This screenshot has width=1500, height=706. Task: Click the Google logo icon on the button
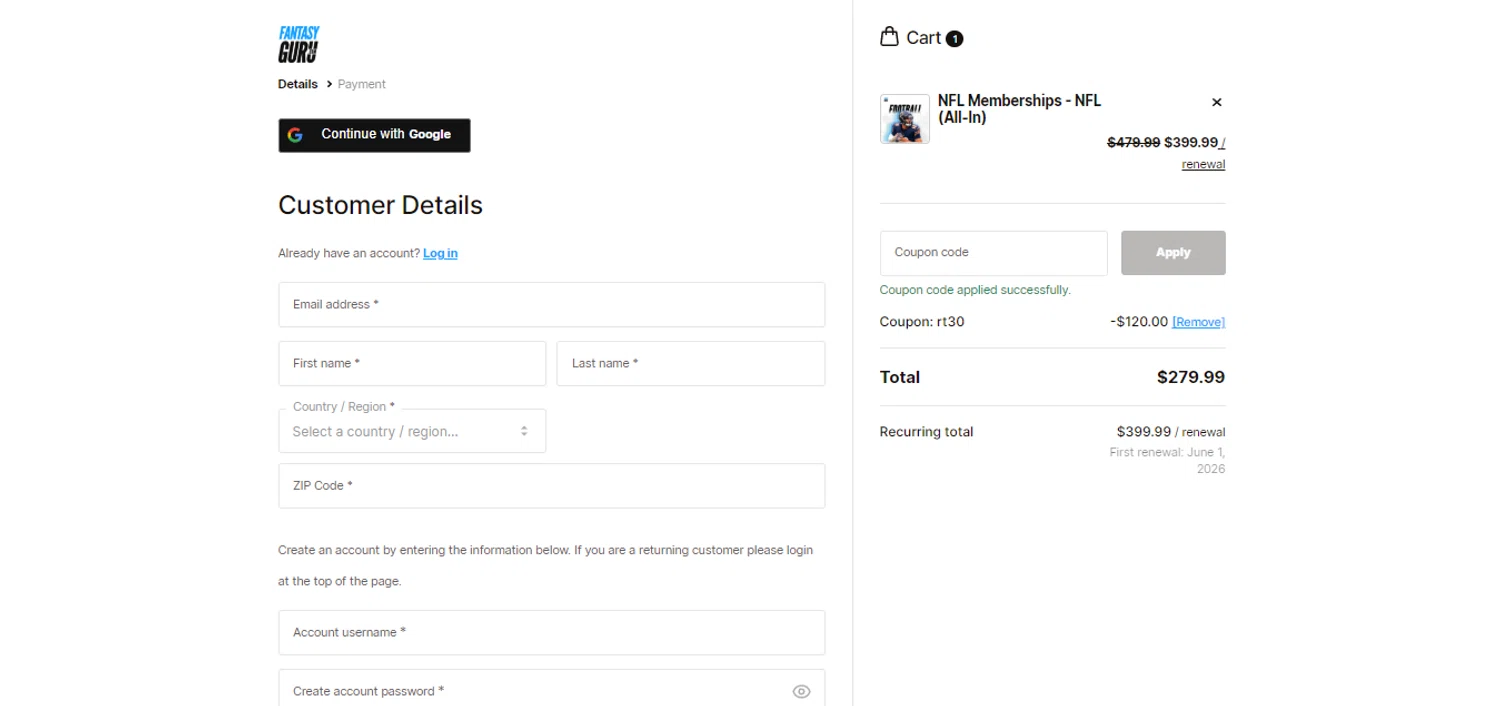click(295, 135)
